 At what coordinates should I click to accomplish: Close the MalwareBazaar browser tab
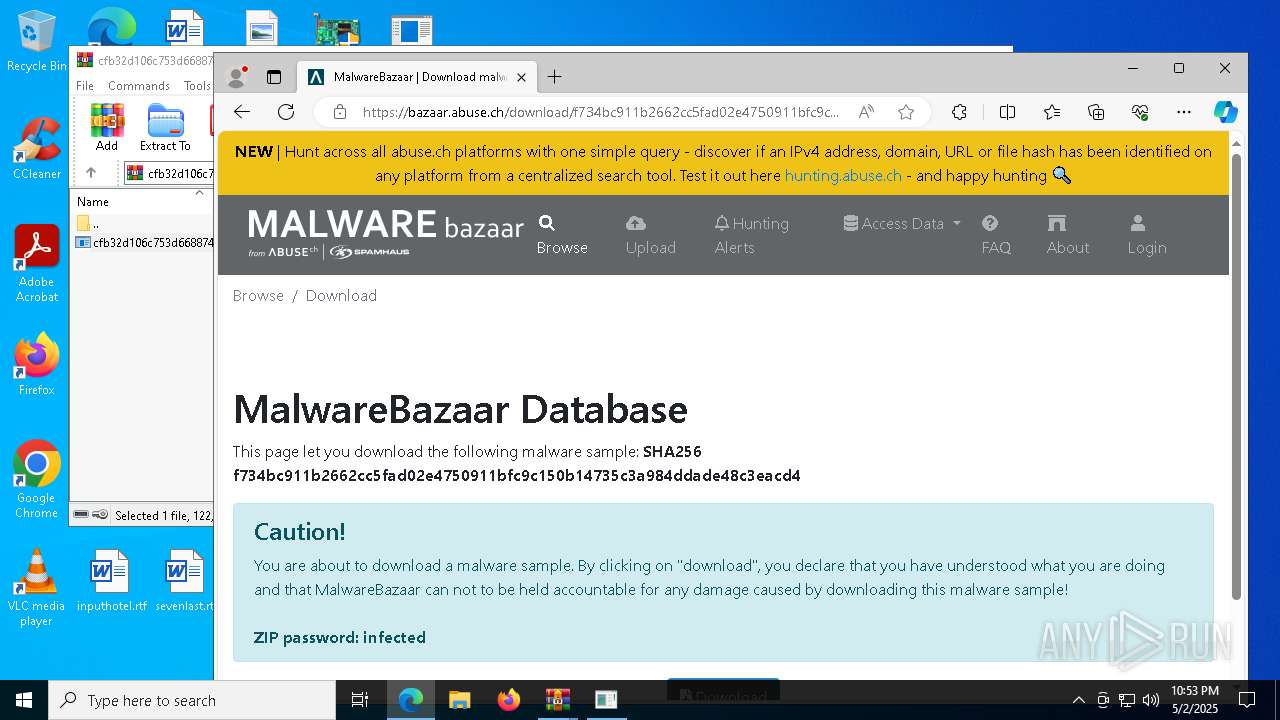pyautogui.click(x=521, y=77)
